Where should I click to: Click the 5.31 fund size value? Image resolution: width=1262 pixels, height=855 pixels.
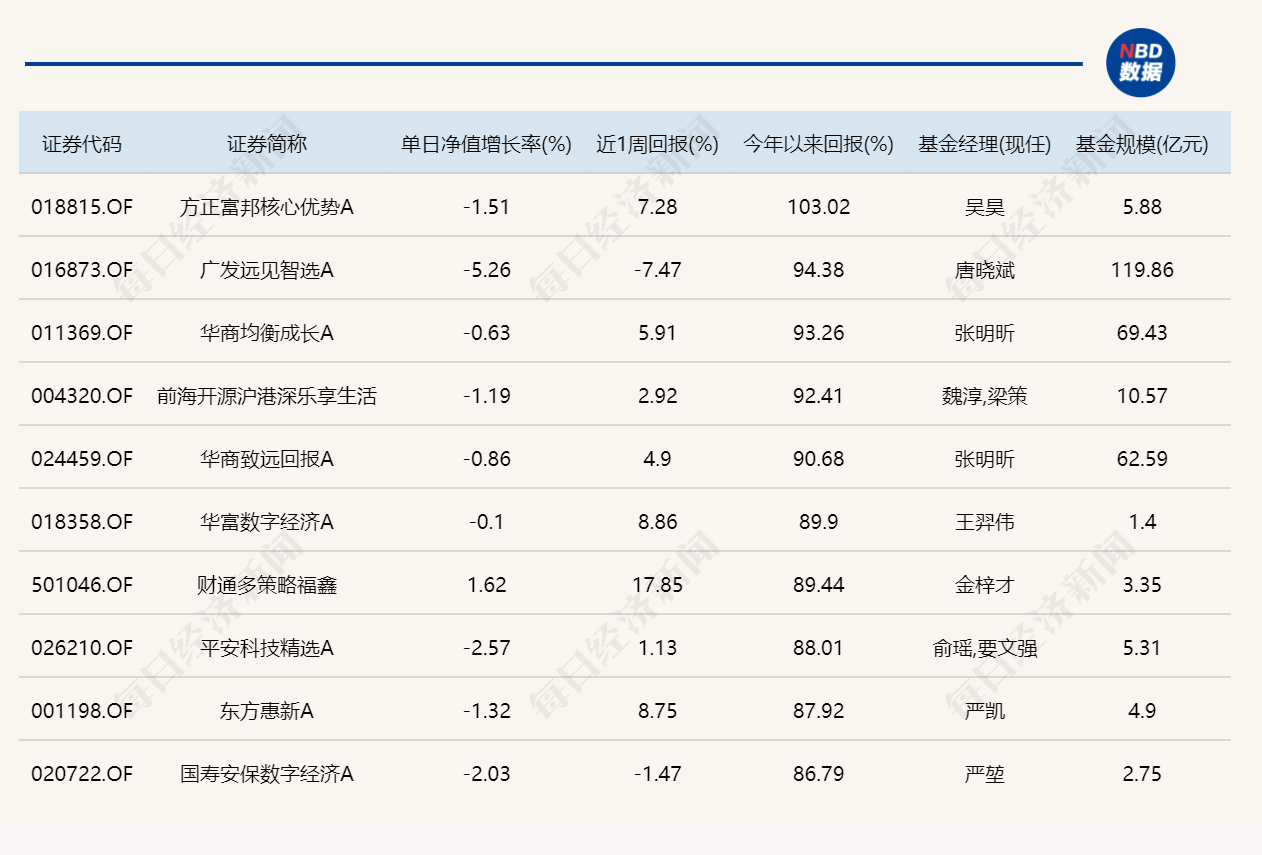point(1142,648)
